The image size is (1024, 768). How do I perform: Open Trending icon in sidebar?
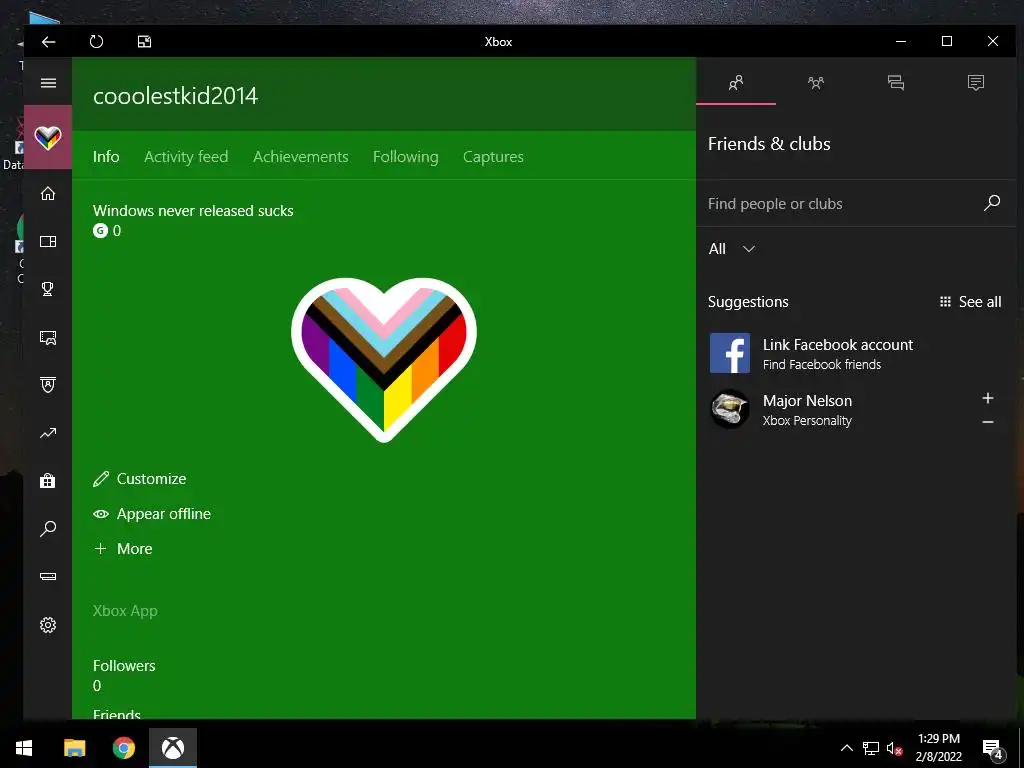[48, 433]
